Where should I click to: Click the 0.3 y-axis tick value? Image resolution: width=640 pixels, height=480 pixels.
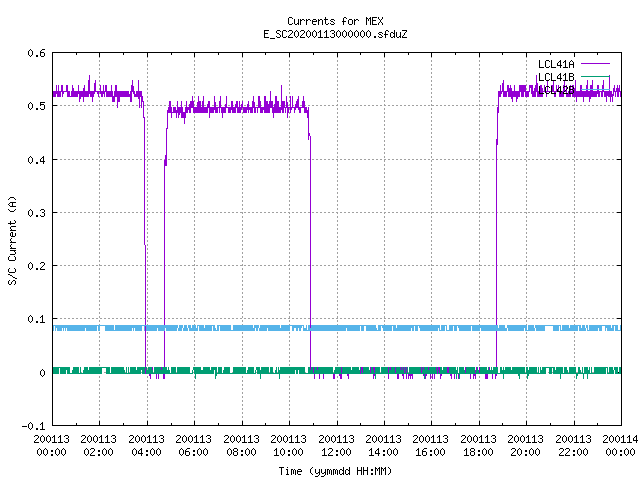[36, 213]
